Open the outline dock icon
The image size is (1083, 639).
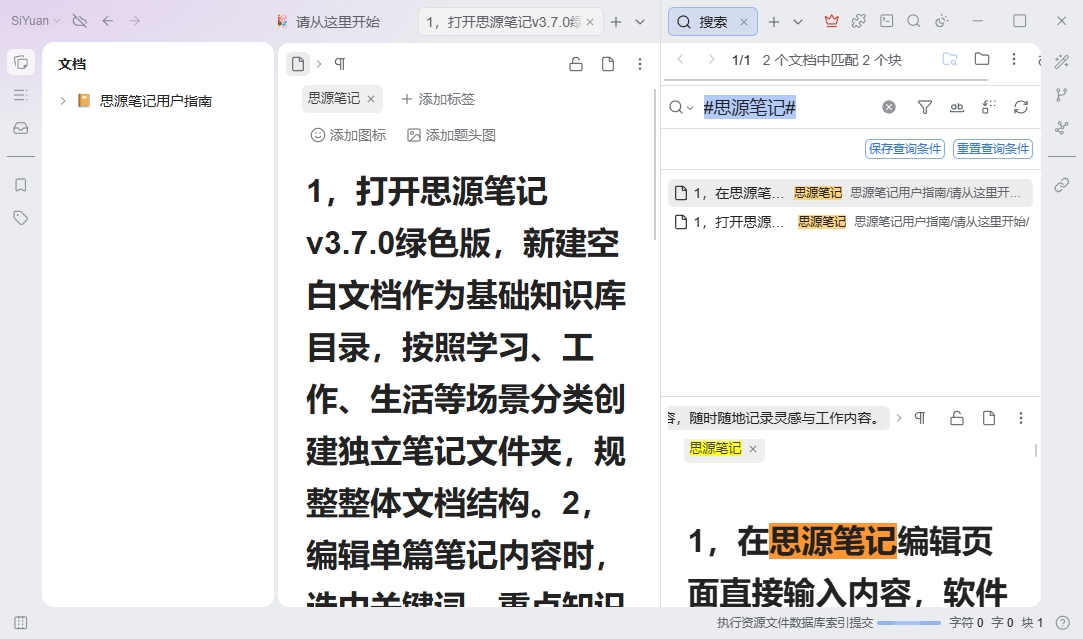(21, 95)
